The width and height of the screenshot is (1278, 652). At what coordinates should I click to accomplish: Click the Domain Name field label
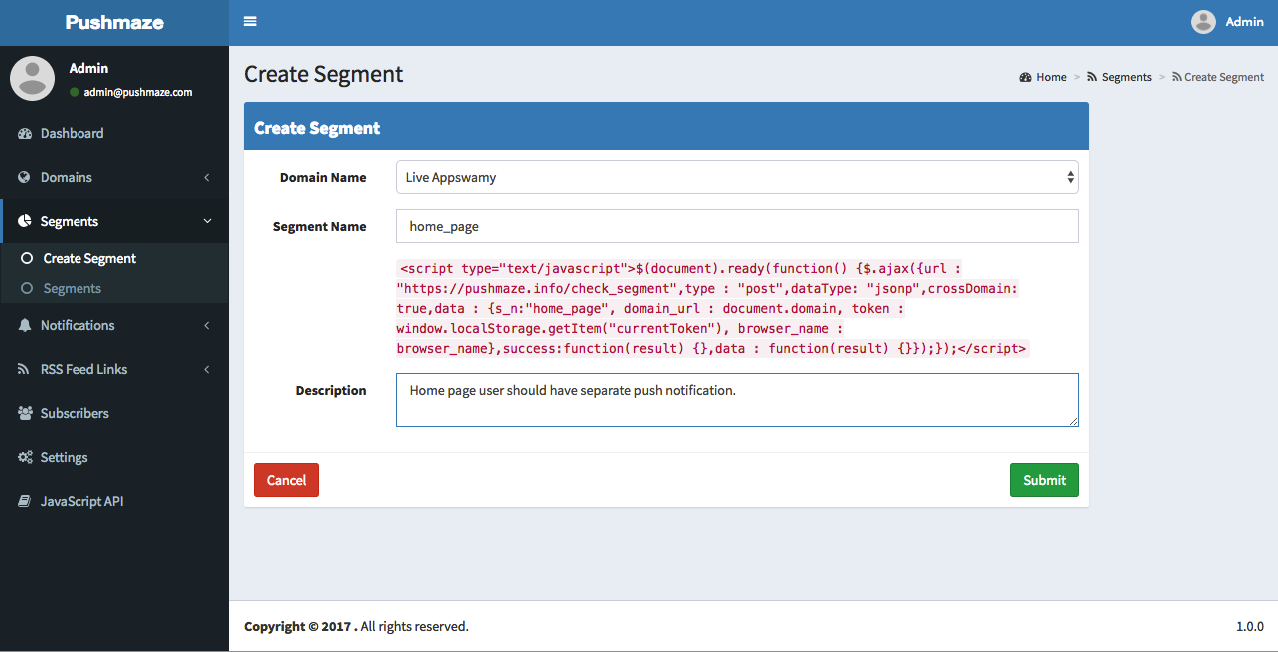point(323,177)
